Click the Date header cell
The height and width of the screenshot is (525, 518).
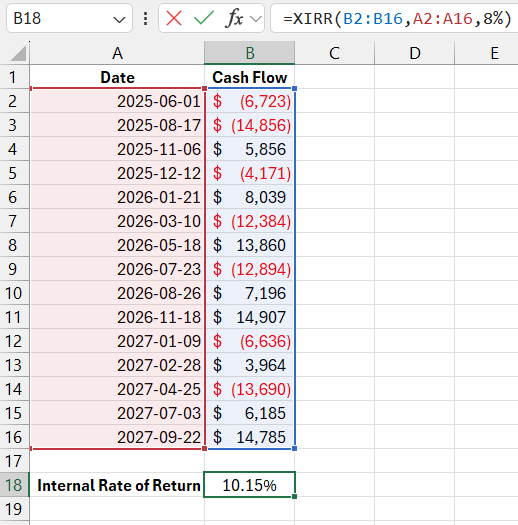coord(117,77)
